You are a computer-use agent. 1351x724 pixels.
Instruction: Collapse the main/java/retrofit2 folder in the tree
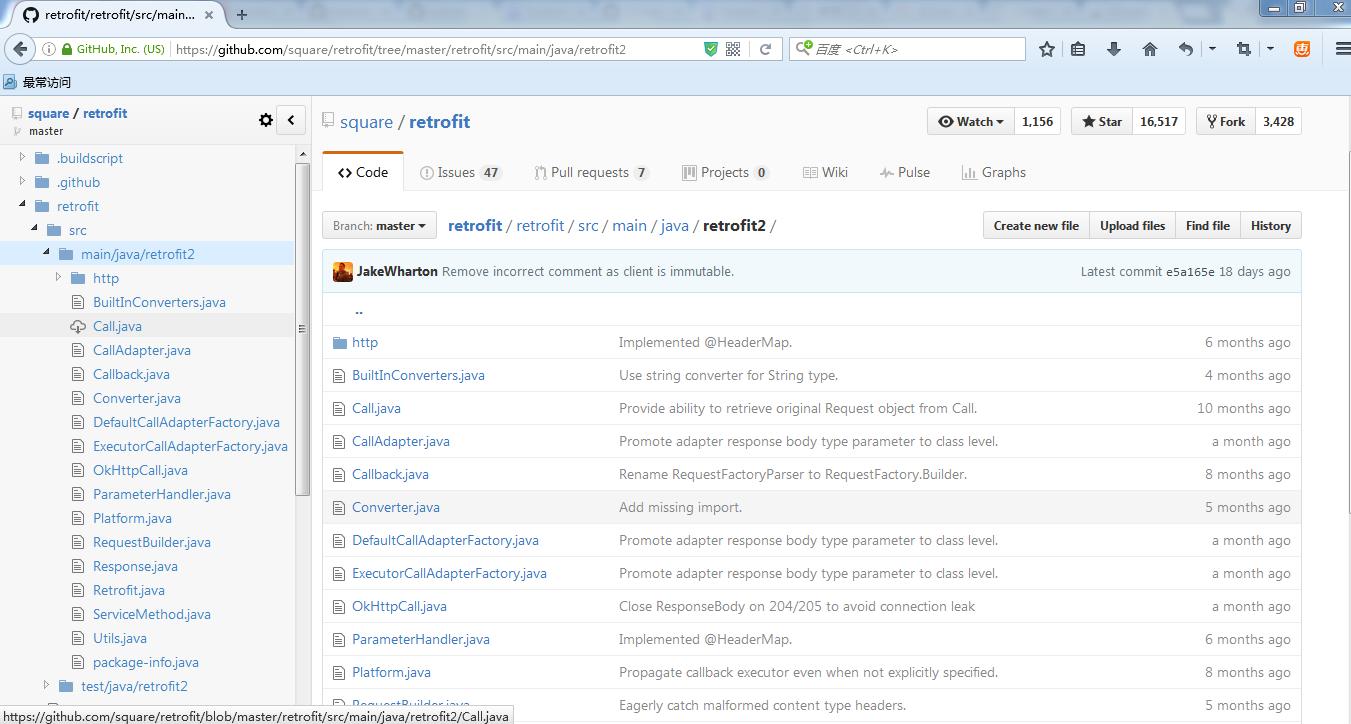46,253
